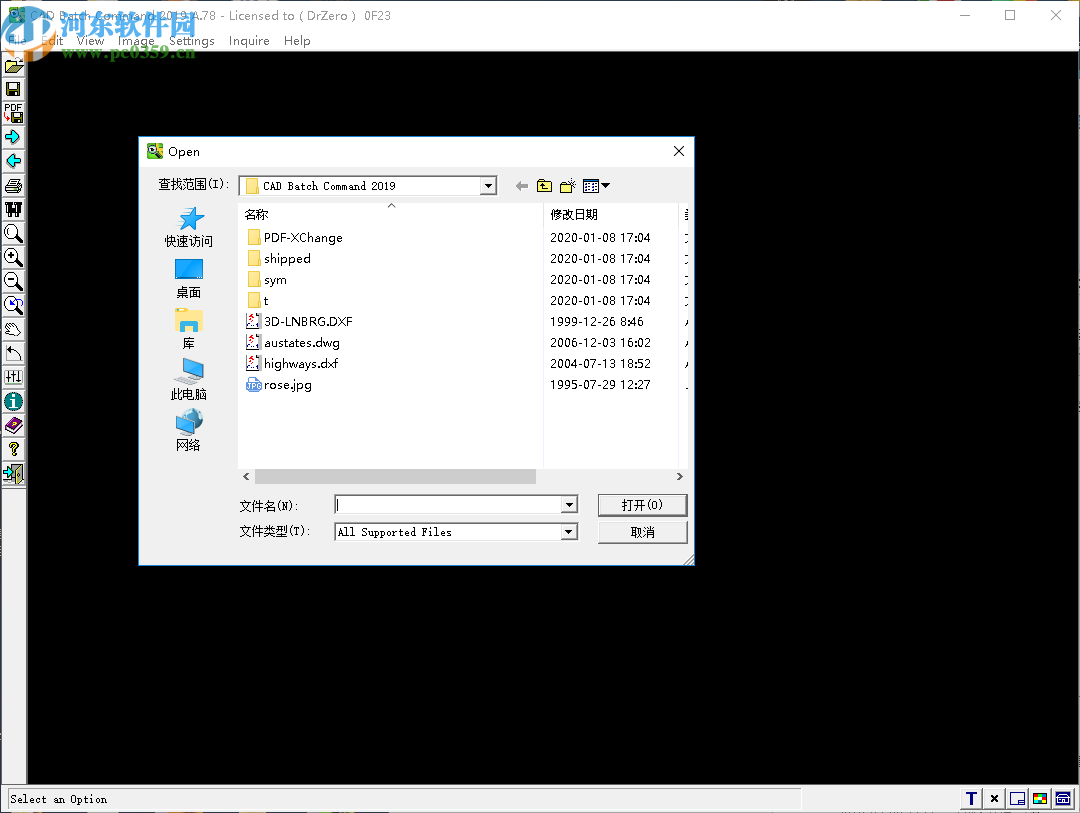This screenshot has height=813, width=1080.
Task: Expand the file type dropdown showing All Supported Files
Action: coord(569,531)
